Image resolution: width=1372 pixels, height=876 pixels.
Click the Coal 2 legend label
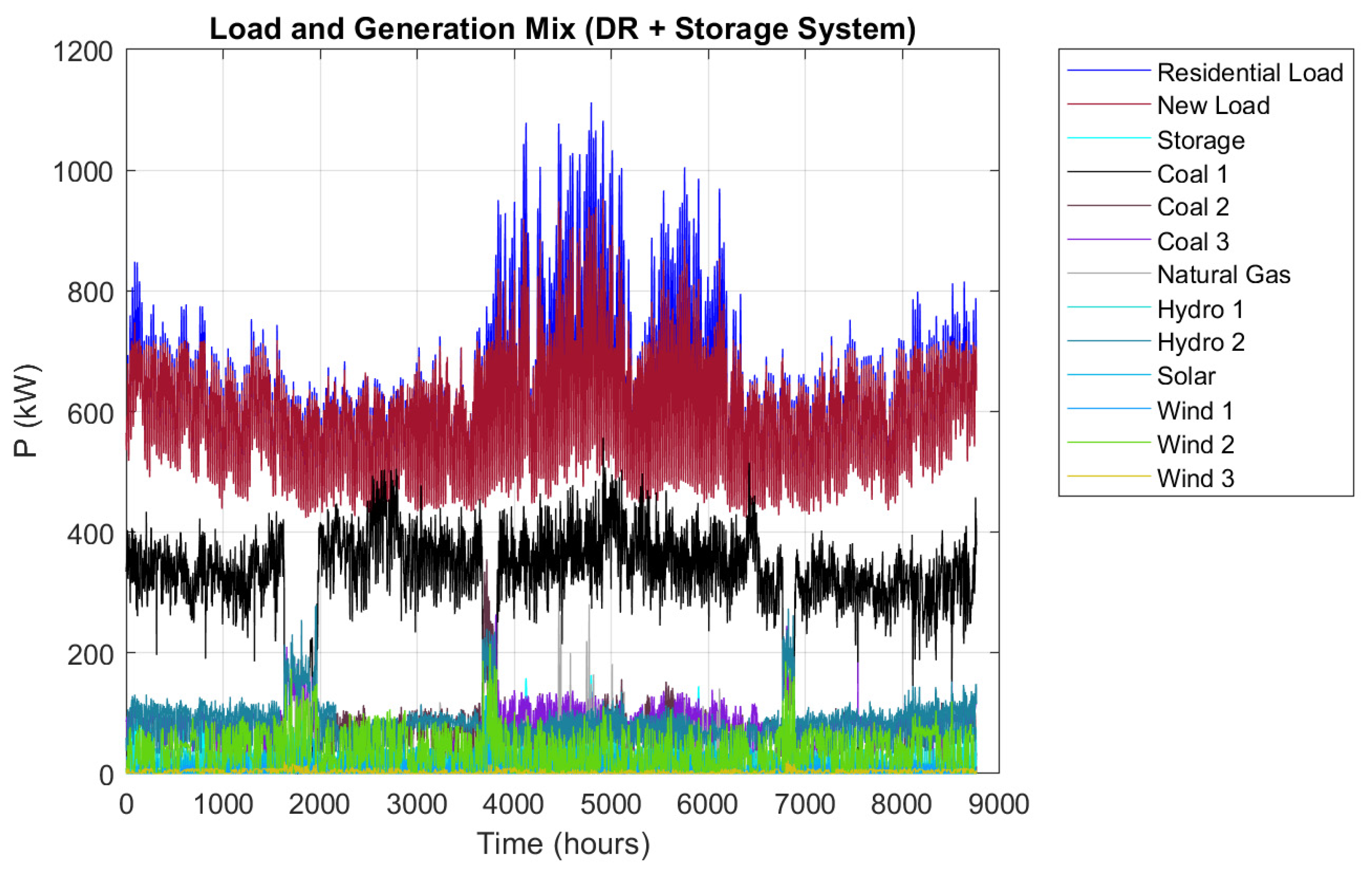click(x=1193, y=207)
